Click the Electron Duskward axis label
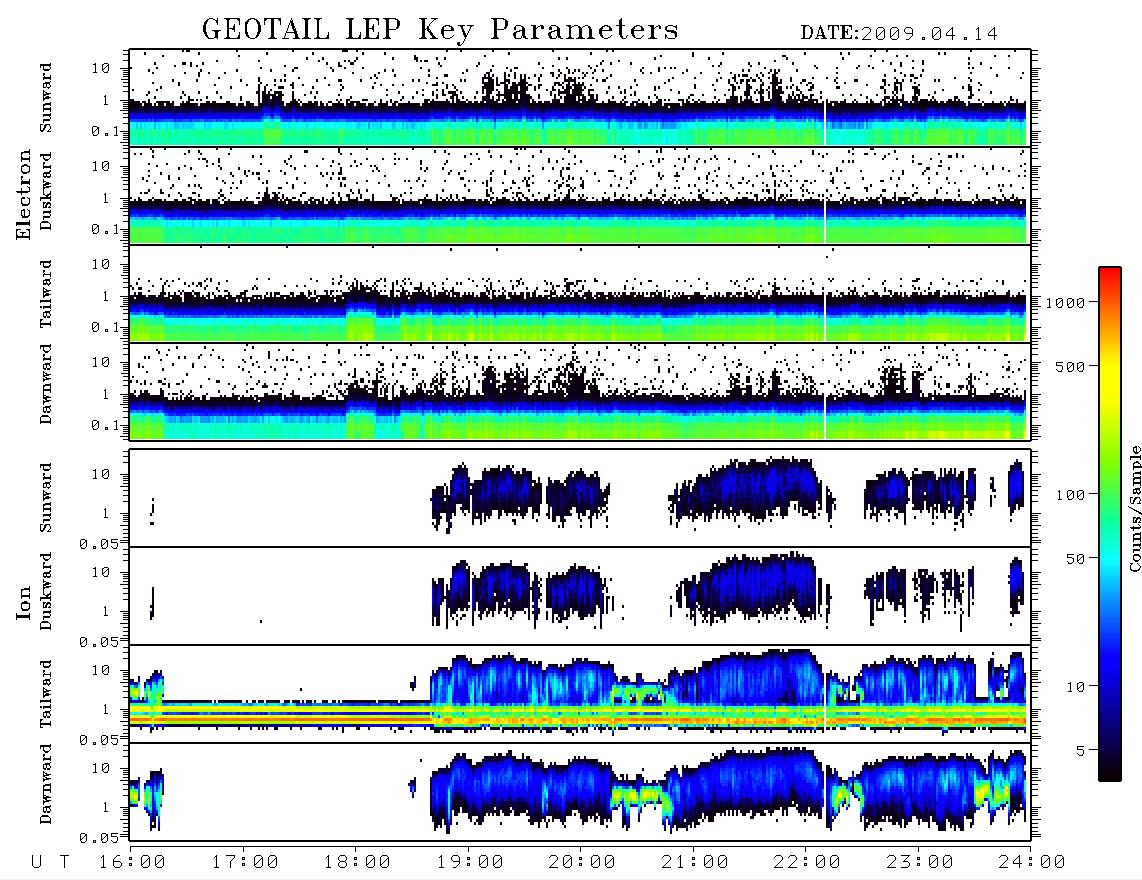Screen dimensions: 1142x880 (x=46, y=192)
